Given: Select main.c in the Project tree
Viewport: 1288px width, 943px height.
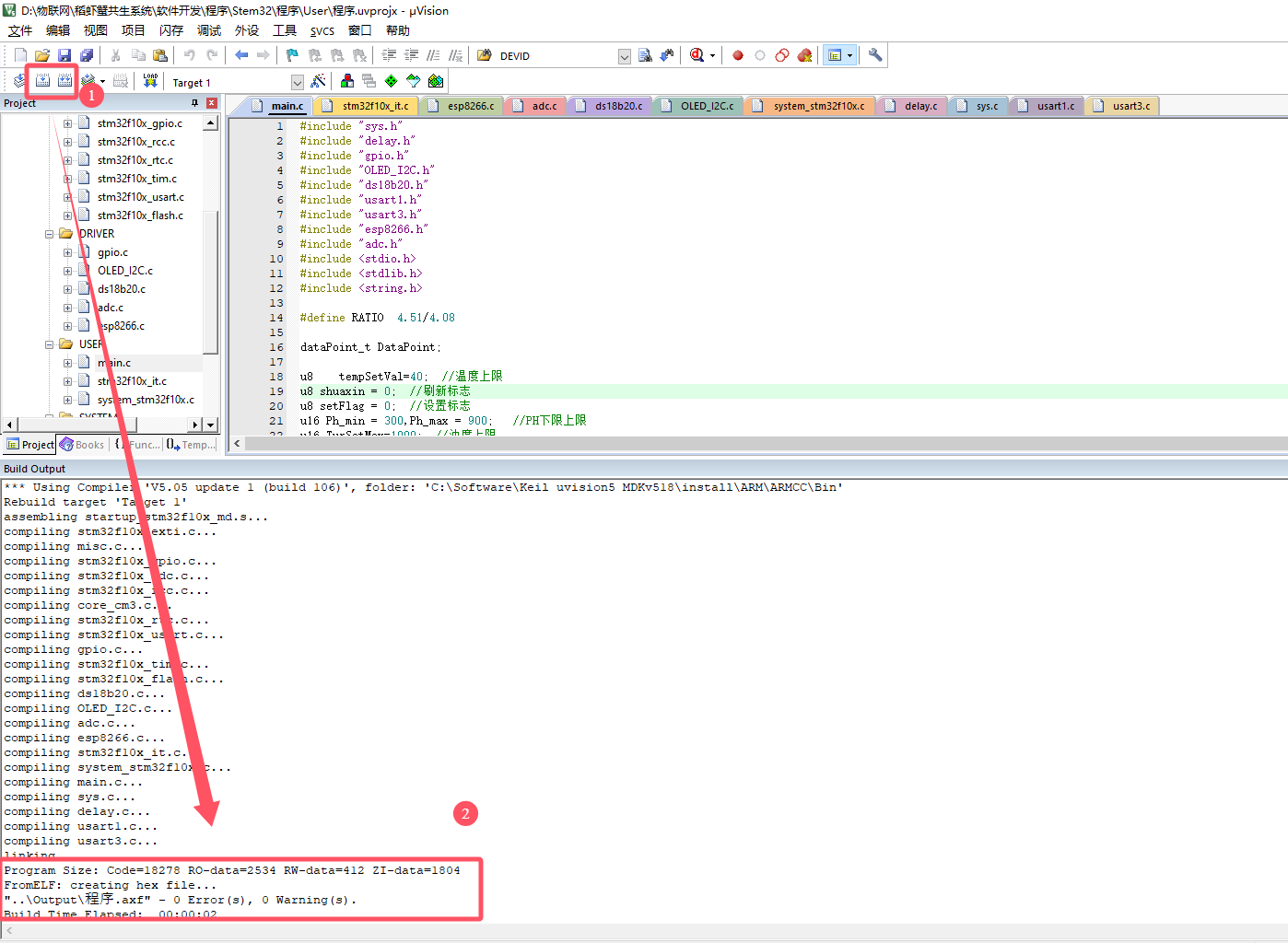Looking at the screenshot, I should (114, 363).
